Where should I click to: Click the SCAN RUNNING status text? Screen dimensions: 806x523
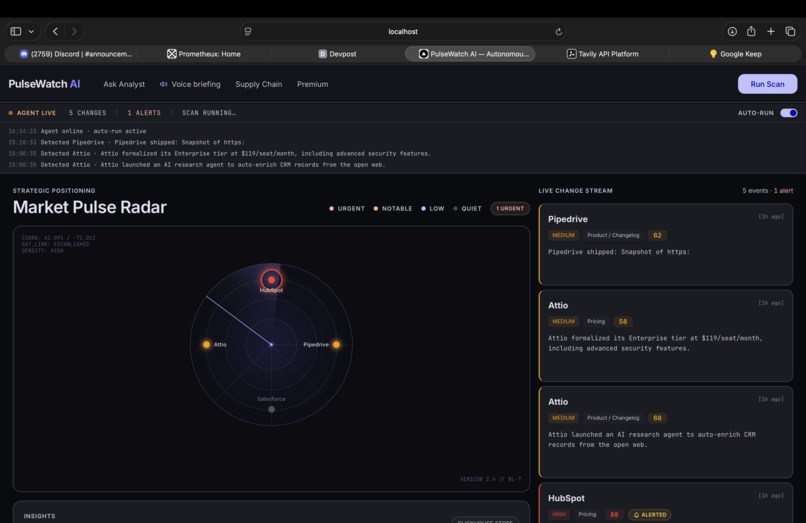point(209,113)
